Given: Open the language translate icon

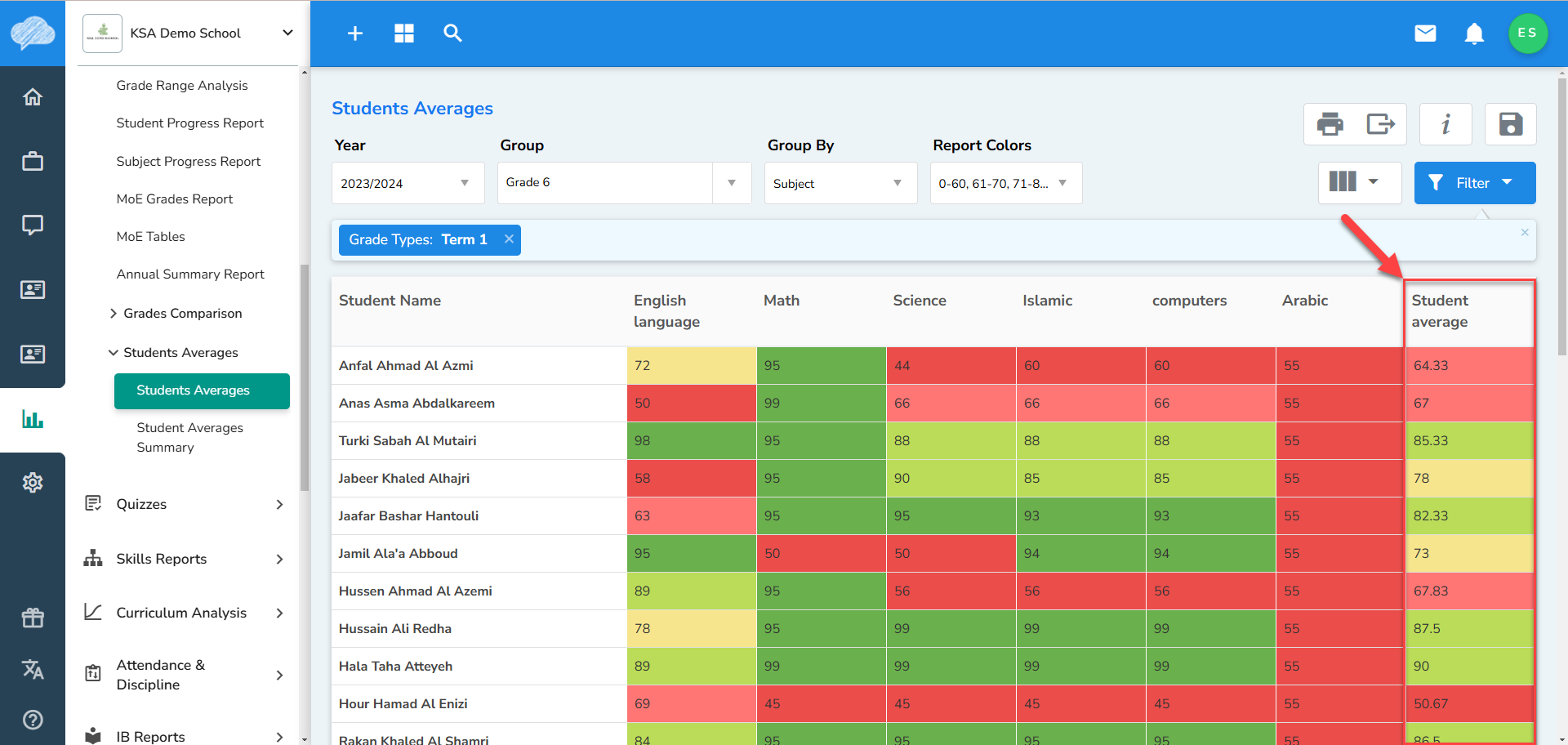Looking at the screenshot, I should coord(33,670).
